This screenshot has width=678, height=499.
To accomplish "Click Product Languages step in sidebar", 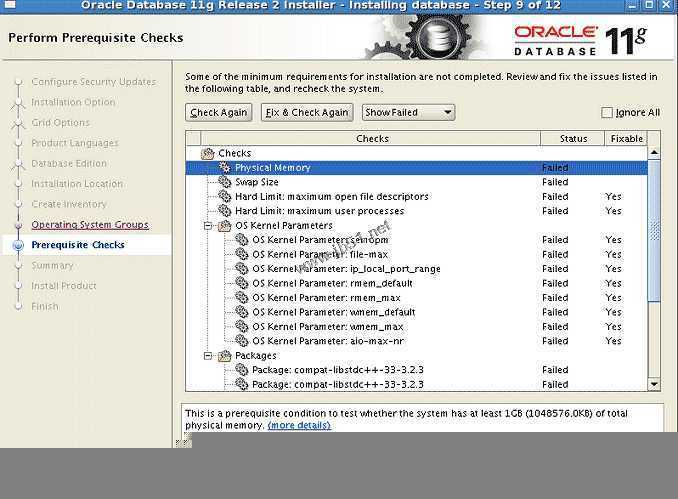I will 75,143.
